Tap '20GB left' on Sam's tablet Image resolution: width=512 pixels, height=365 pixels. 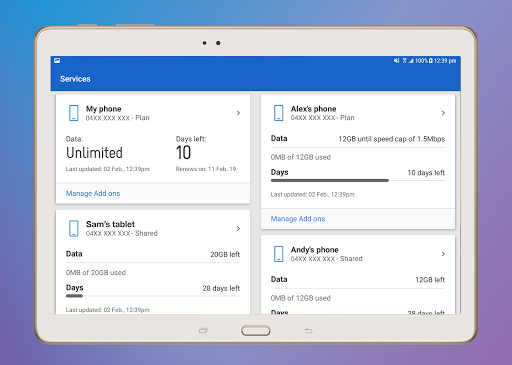point(225,254)
